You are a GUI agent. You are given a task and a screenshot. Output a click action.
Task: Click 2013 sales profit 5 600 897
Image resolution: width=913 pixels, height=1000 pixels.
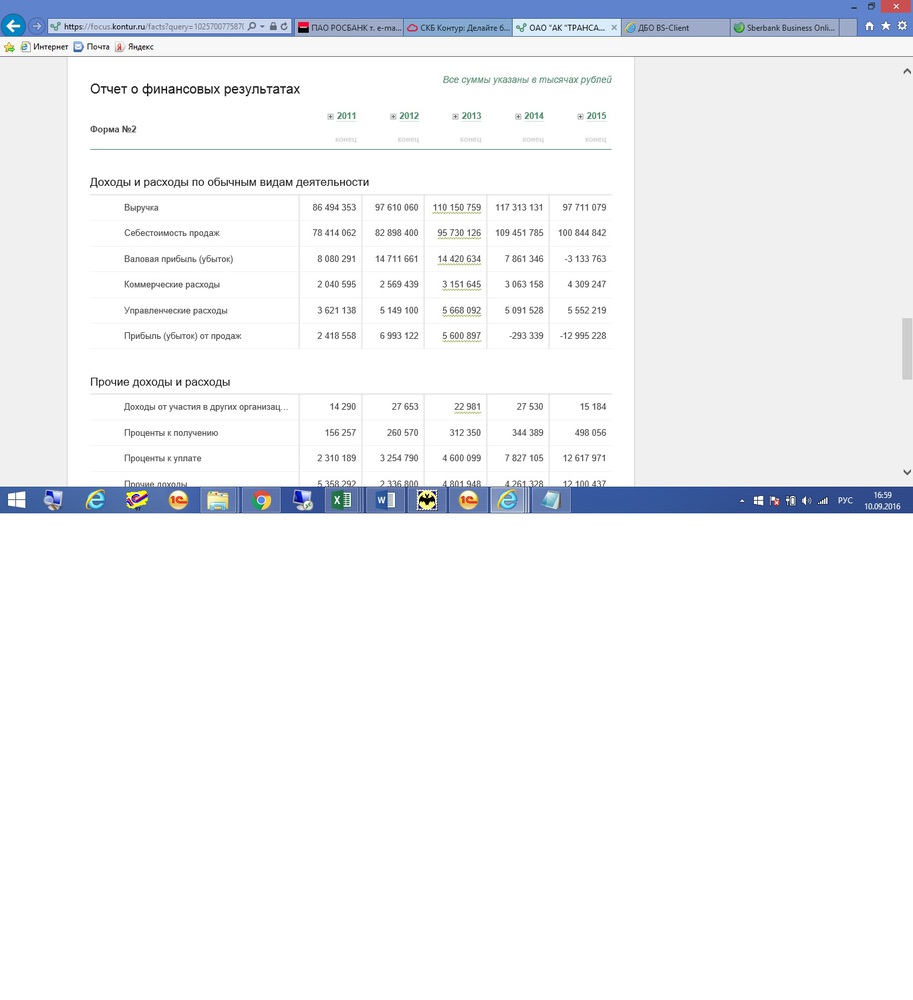[x=462, y=336]
